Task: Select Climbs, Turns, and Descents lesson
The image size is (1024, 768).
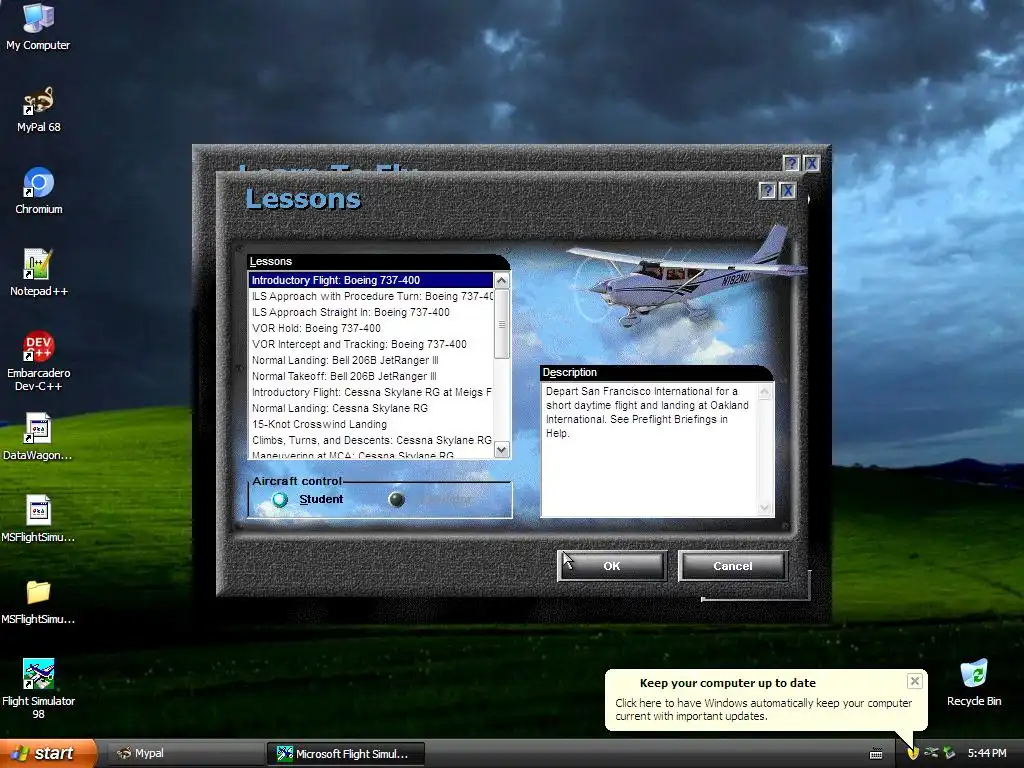Action: click(370, 440)
